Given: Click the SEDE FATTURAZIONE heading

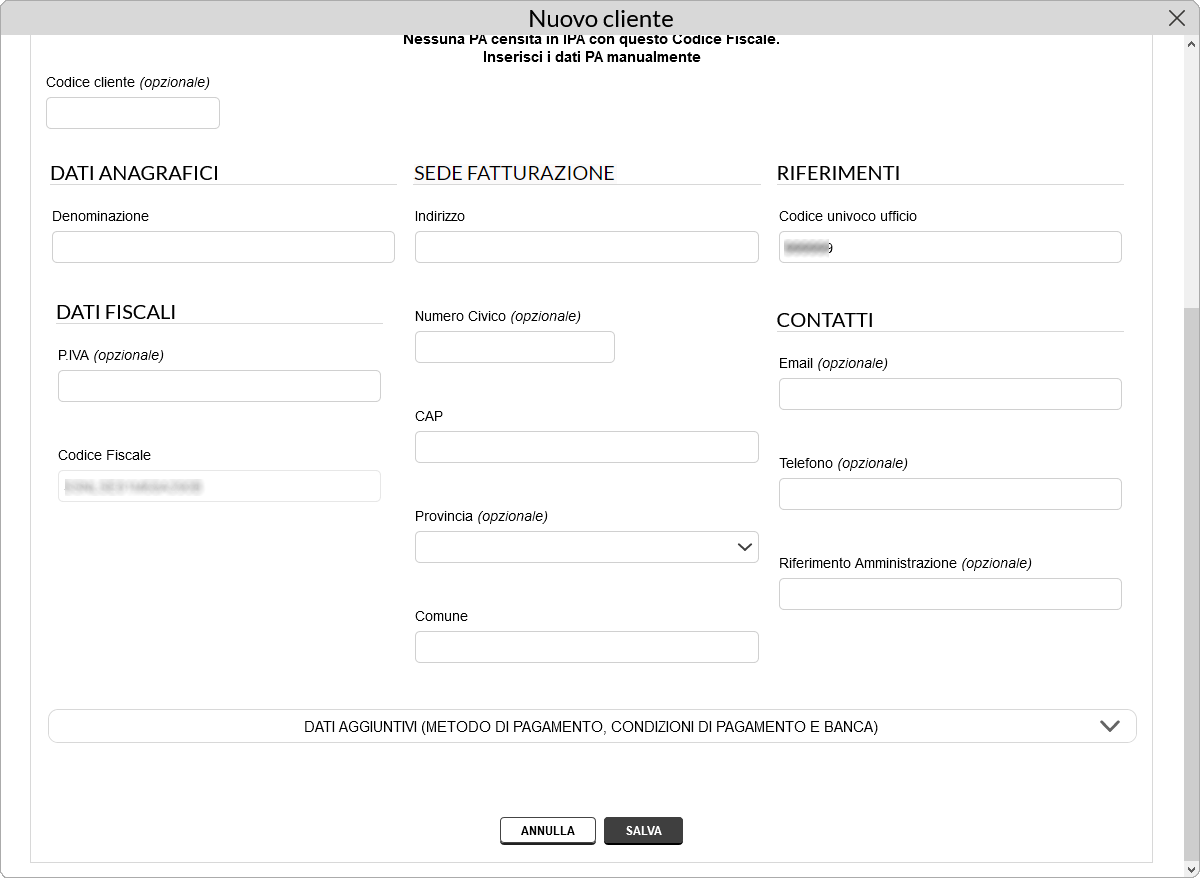Looking at the screenshot, I should [x=514, y=173].
